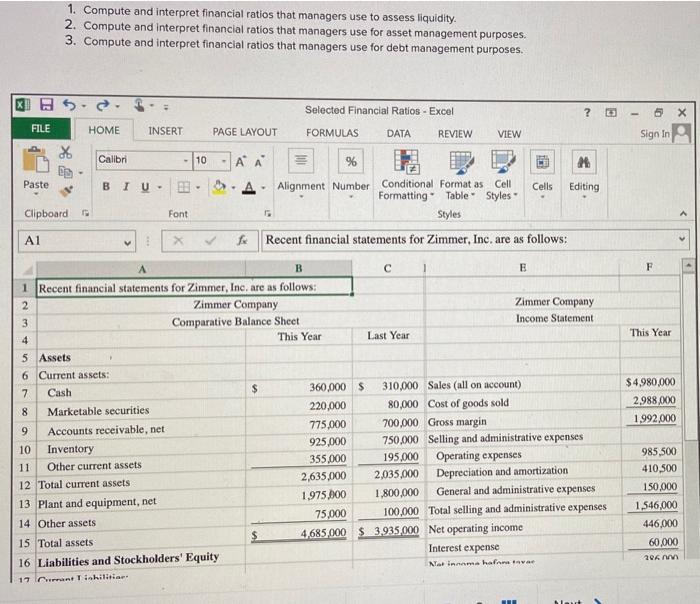Open the borders dropdown arrow

[198, 187]
